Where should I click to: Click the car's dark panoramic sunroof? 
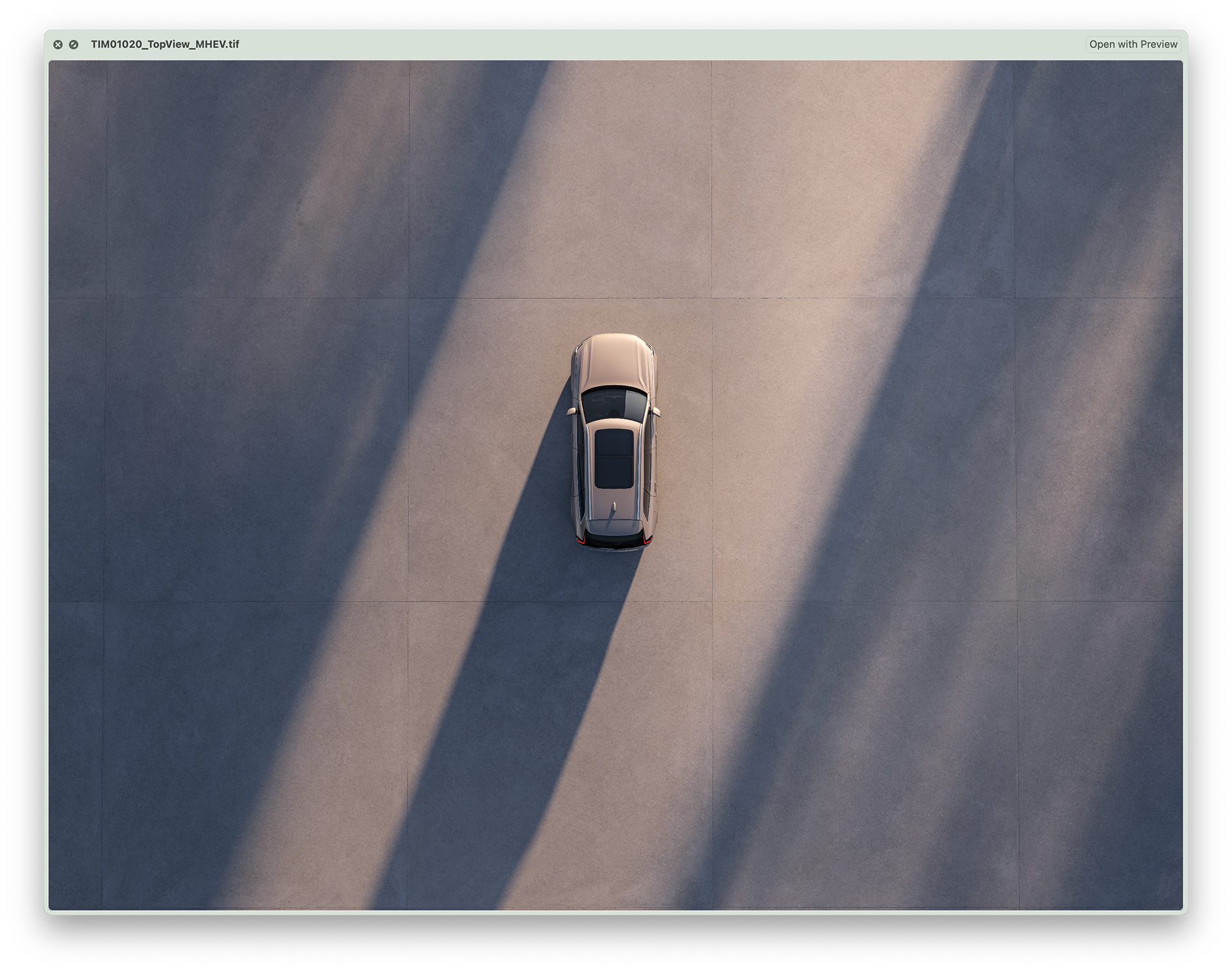click(x=613, y=458)
